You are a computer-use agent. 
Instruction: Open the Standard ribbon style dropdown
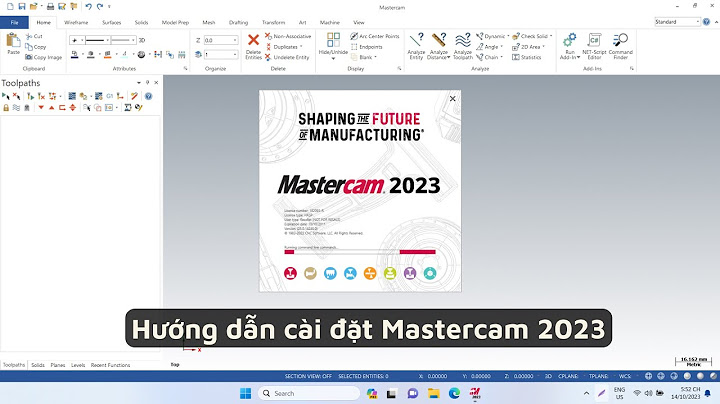698,22
